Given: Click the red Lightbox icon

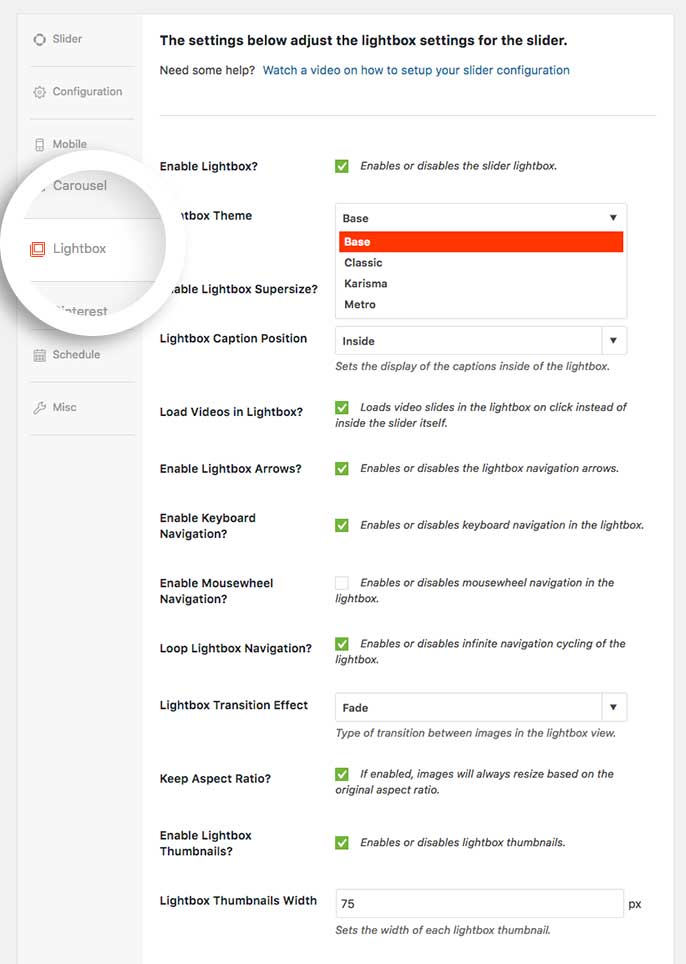Looking at the screenshot, I should [x=37, y=249].
